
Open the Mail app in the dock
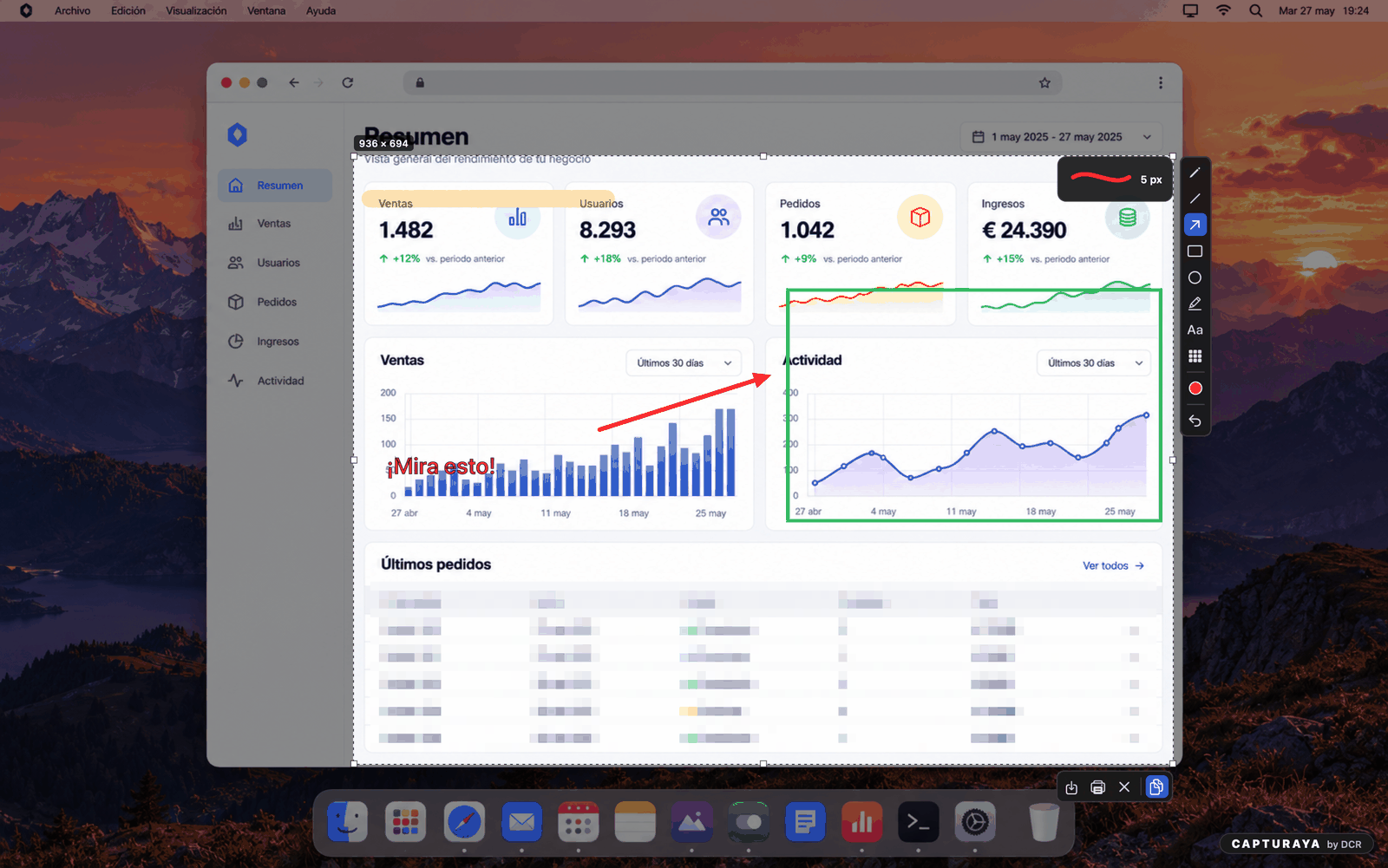coord(521,822)
